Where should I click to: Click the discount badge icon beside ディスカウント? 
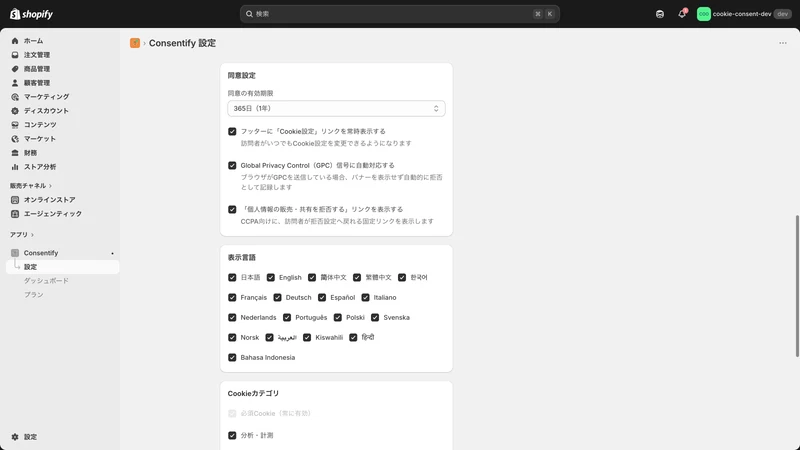pos(15,111)
